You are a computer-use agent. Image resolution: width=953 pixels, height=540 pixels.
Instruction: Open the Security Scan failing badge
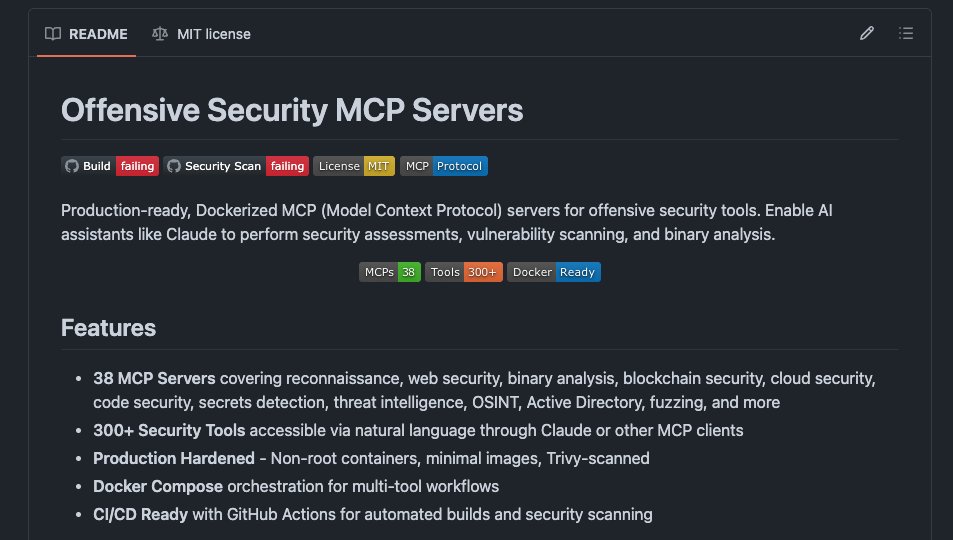click(236, 166)
